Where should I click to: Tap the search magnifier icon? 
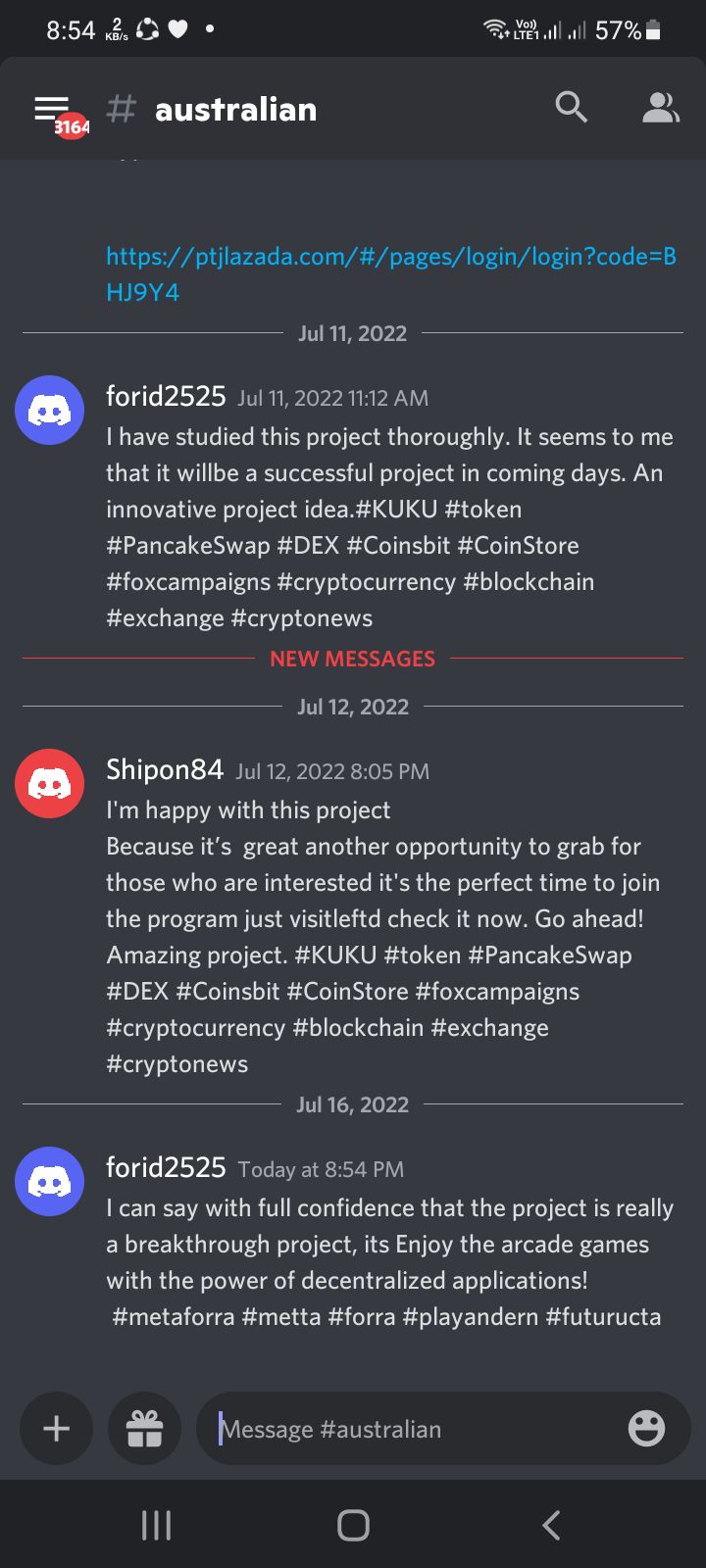tap(571, 108)
